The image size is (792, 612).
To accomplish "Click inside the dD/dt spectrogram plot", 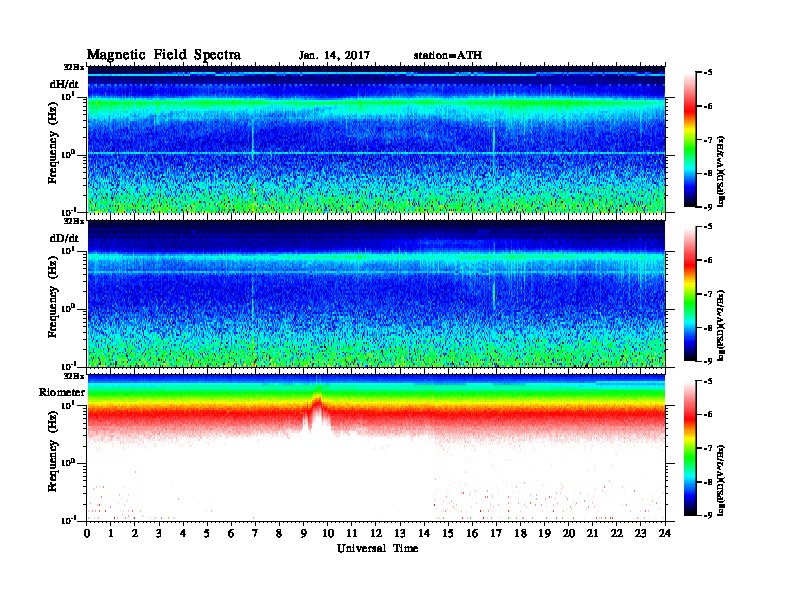I will pyautogui.click(x=376, y=293).
